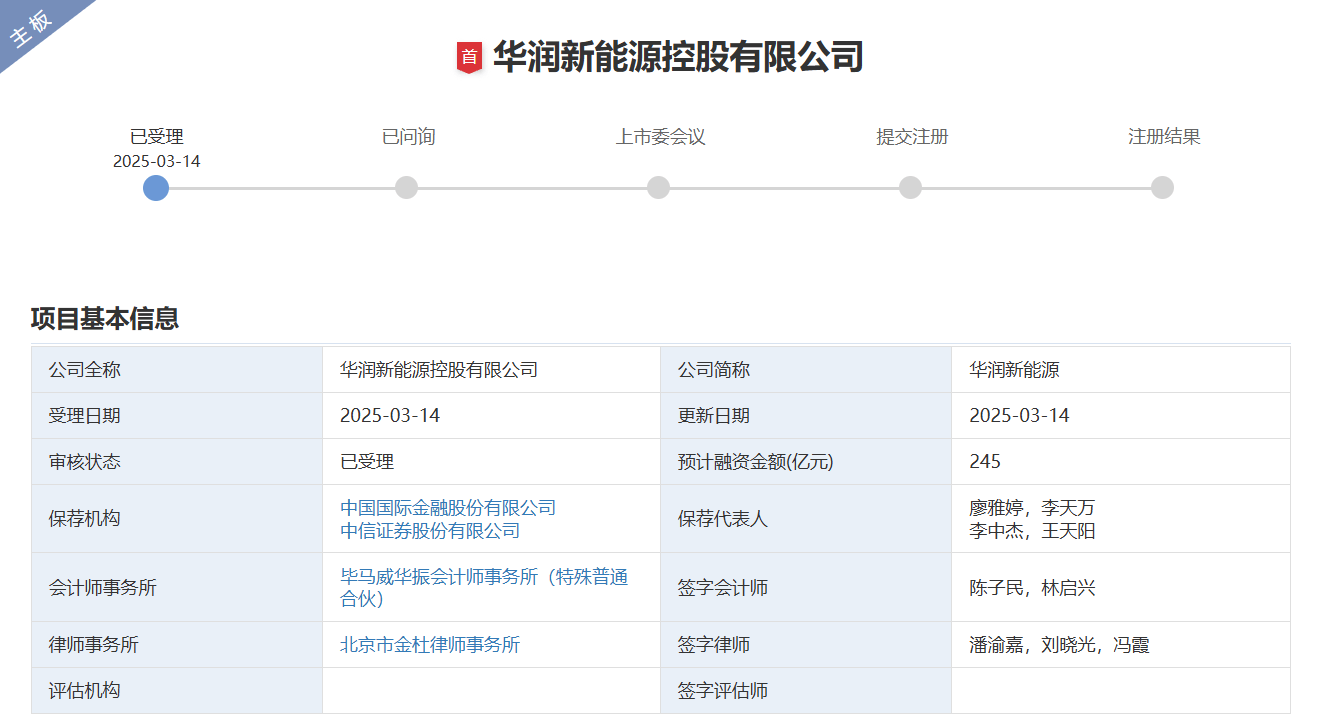Select the signing lawyers 潘渝嘉，刘晓光，冯震
Viewport: 1321px width, 727px height.
coord(1059,645)
